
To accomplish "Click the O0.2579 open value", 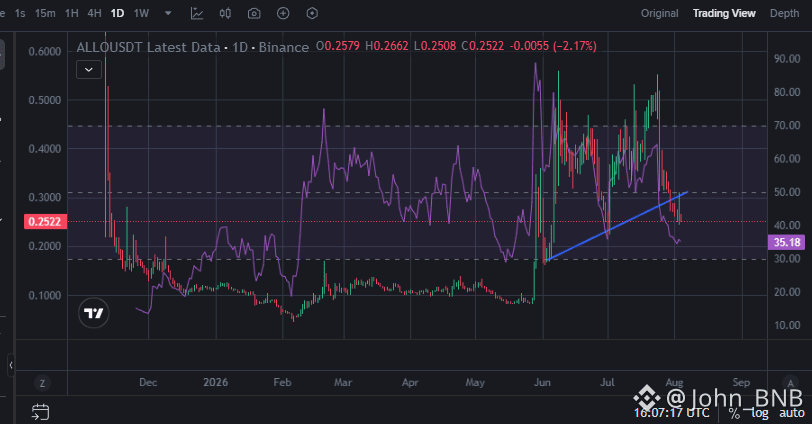I will 338,46.
